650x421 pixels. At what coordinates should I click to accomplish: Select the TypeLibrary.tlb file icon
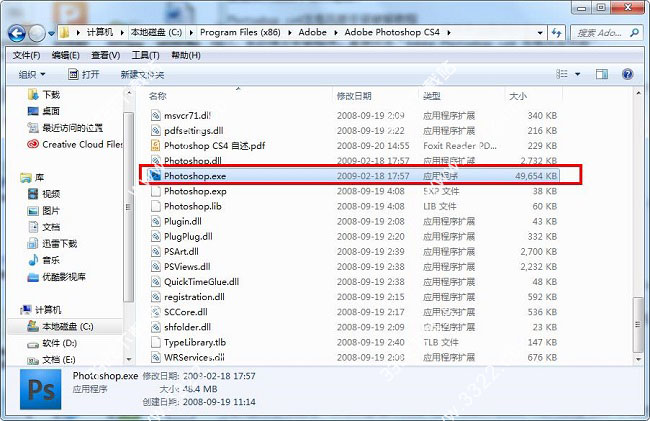tap(155, 342)
